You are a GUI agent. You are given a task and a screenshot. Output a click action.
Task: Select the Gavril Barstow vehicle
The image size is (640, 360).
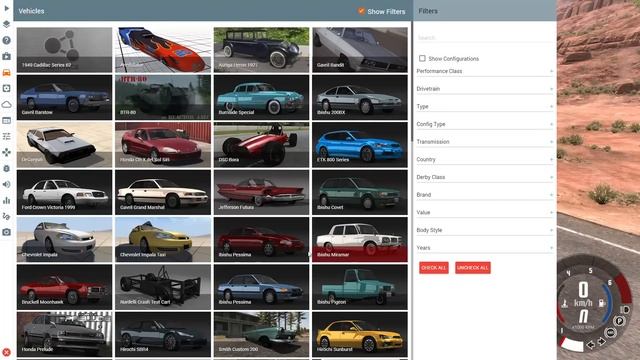(64, 97)
